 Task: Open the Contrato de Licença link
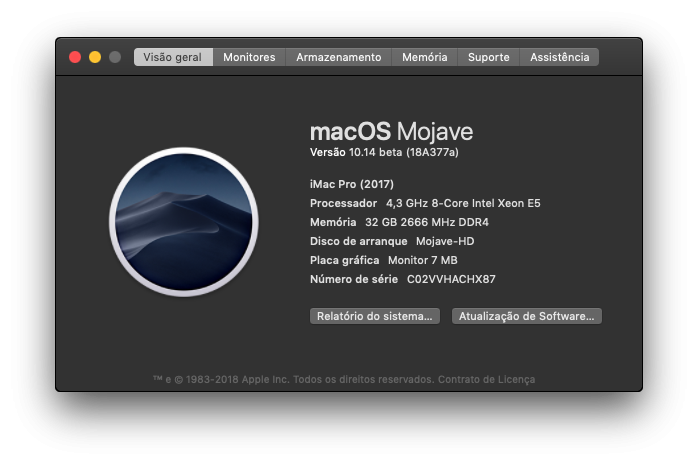click(486, 380)
